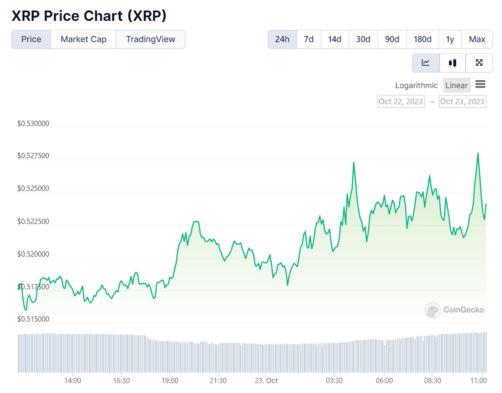Image resolution: width=502 pixels, height=393 pixels.
Task: Choose the 24h time range
Action: [282, 39]
